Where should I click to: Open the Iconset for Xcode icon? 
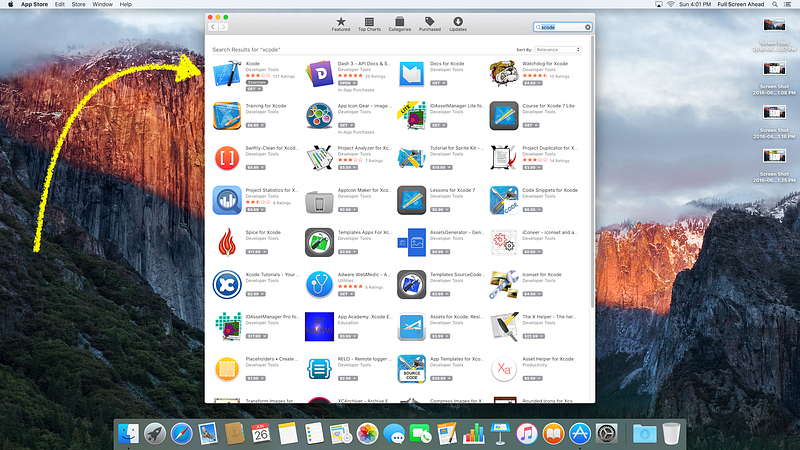pos(504,285)
